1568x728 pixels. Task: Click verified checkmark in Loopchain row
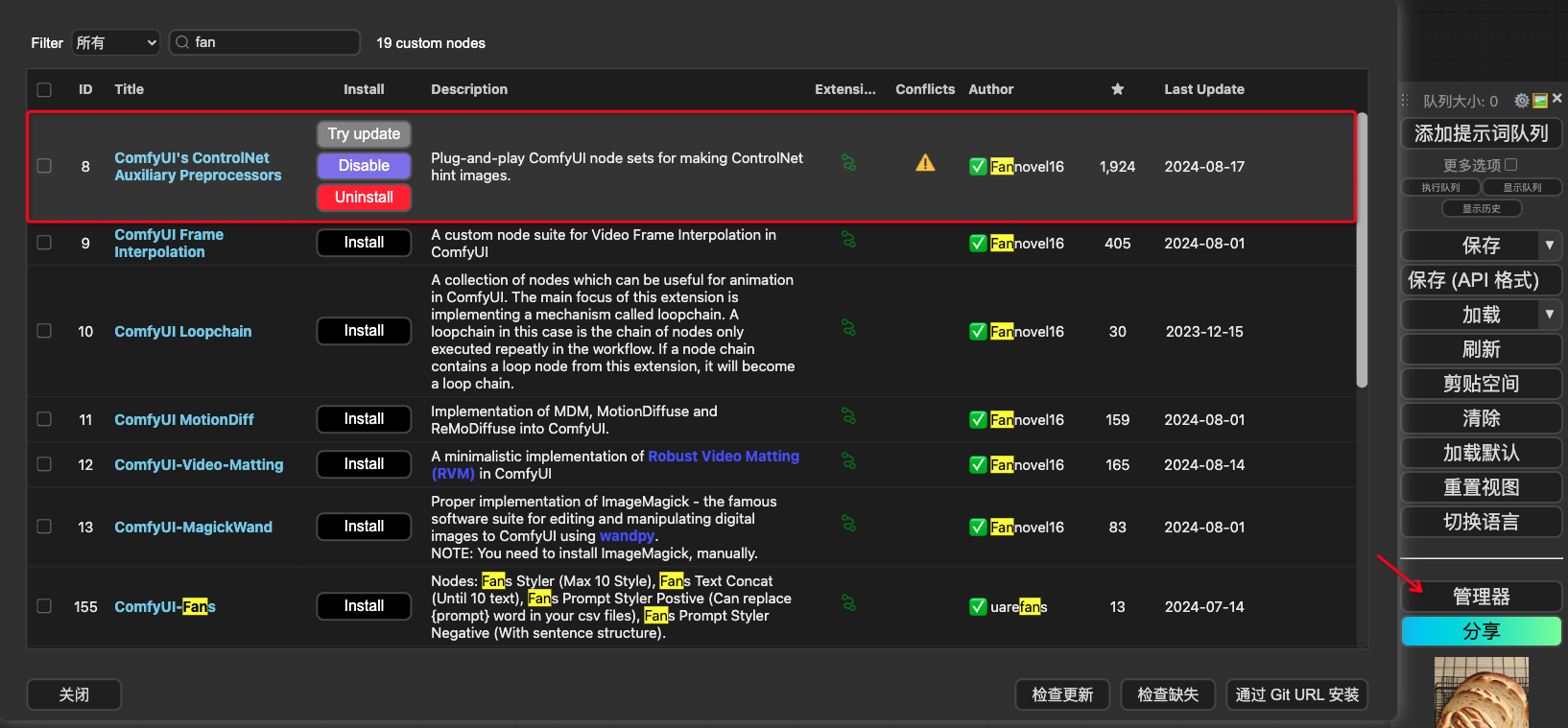(x=978, y=331)
